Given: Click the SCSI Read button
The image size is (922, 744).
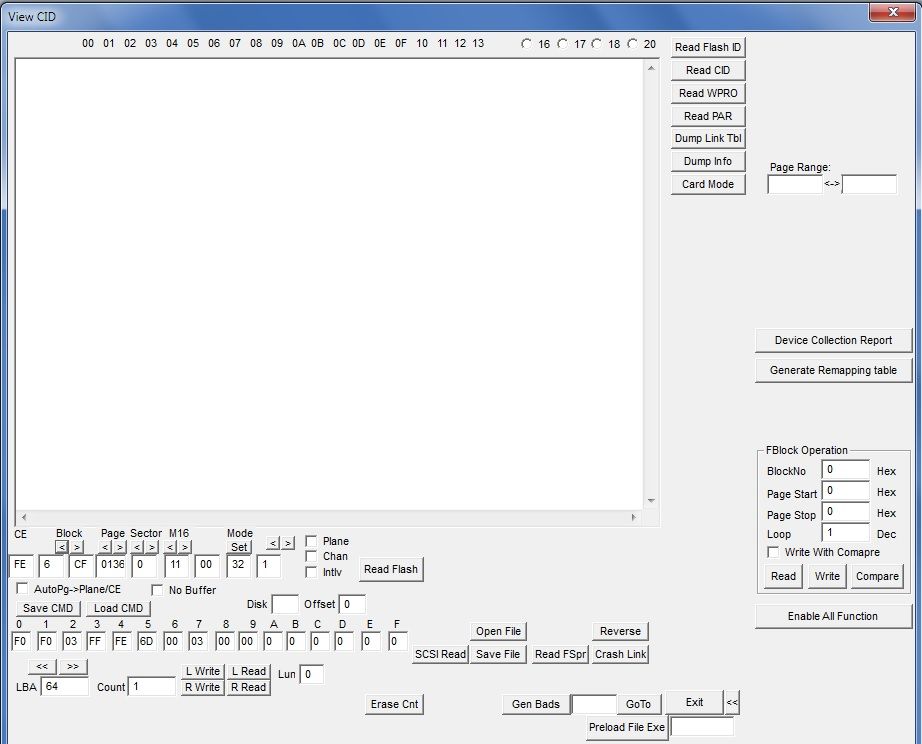Looking at the screenshot, I should tap(440, 654).
